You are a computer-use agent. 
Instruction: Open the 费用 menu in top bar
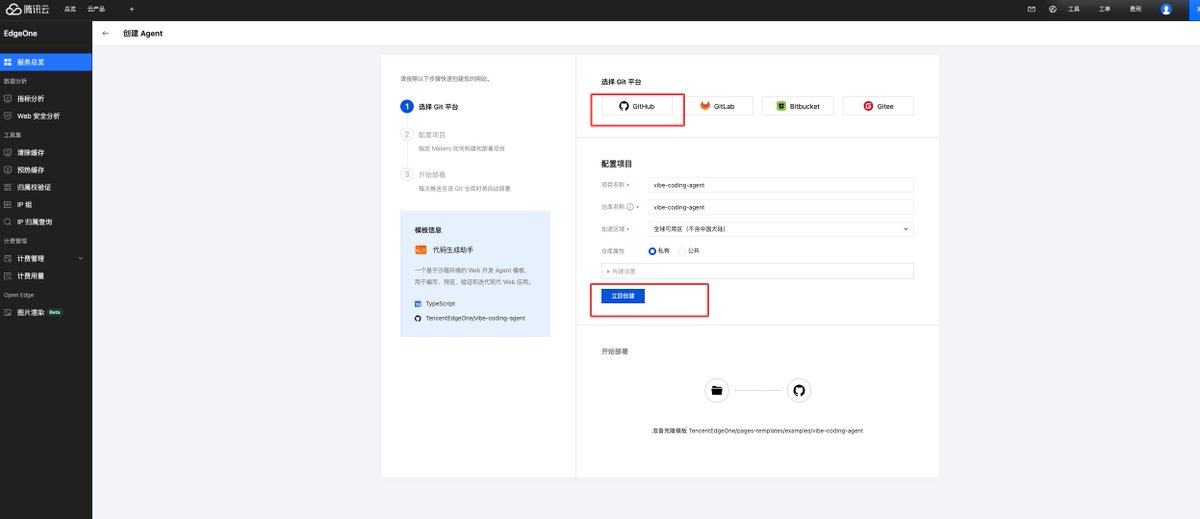click(1135, 8)
